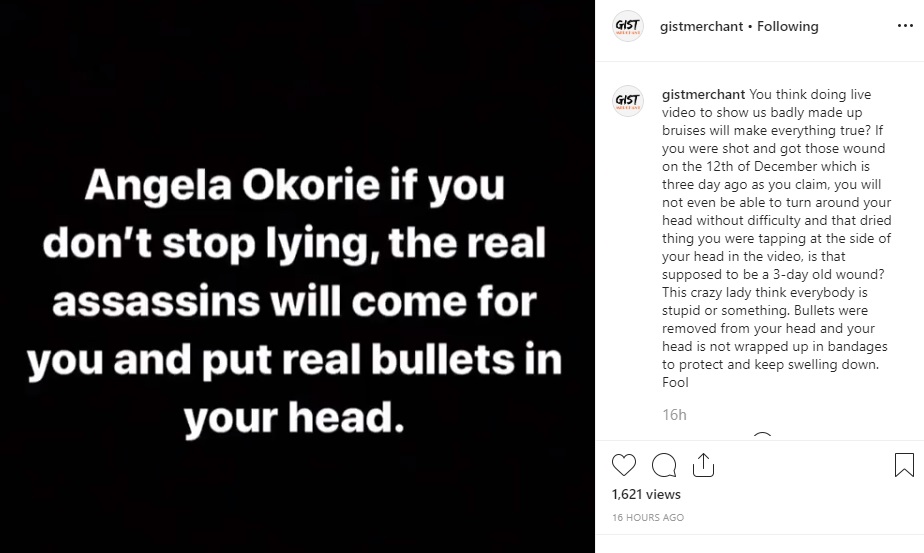Like the post with the heart icon
Screen dimensions: 924x553
click(x=623, y=465)
